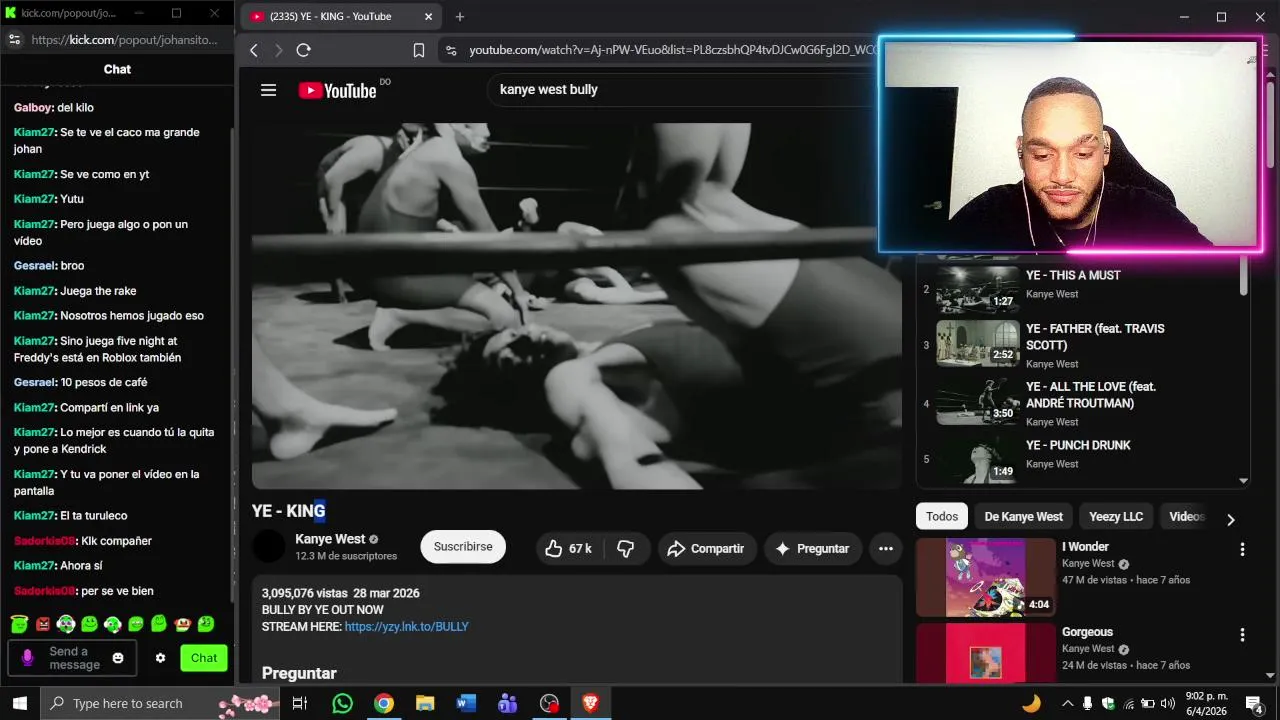This screenshot has height=720, width=1280.
Task: Open a new browser tab
Action: (460, 16)
